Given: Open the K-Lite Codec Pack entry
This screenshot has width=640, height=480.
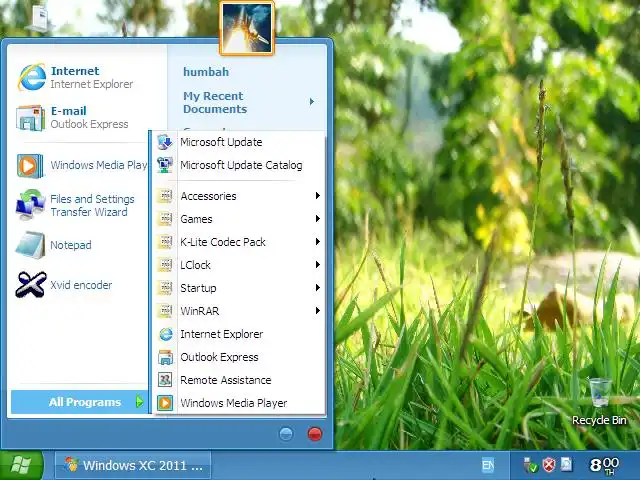Looking at the screenshot, I should [239, 242].
